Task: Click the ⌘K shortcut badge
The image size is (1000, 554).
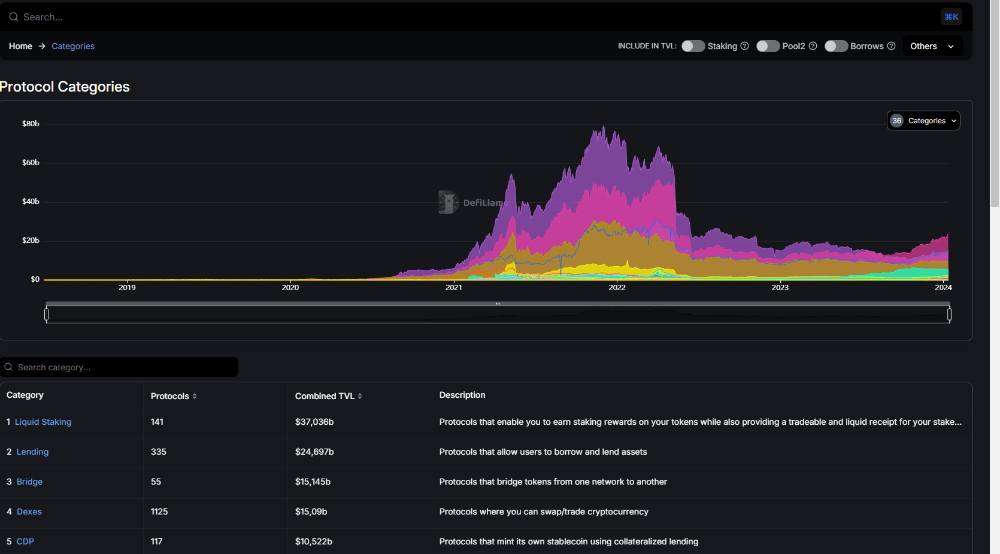Action: [x=951, y=16]
